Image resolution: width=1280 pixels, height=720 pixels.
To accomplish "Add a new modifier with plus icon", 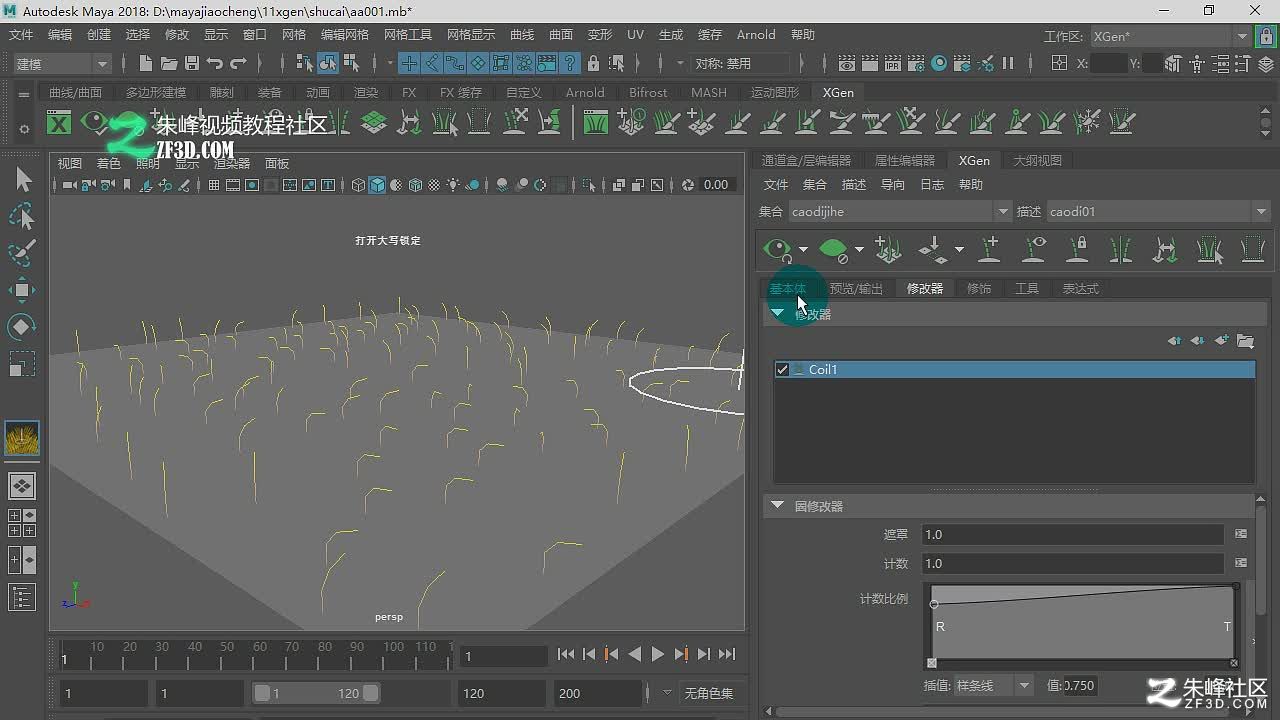I will tap(1221, 341).
